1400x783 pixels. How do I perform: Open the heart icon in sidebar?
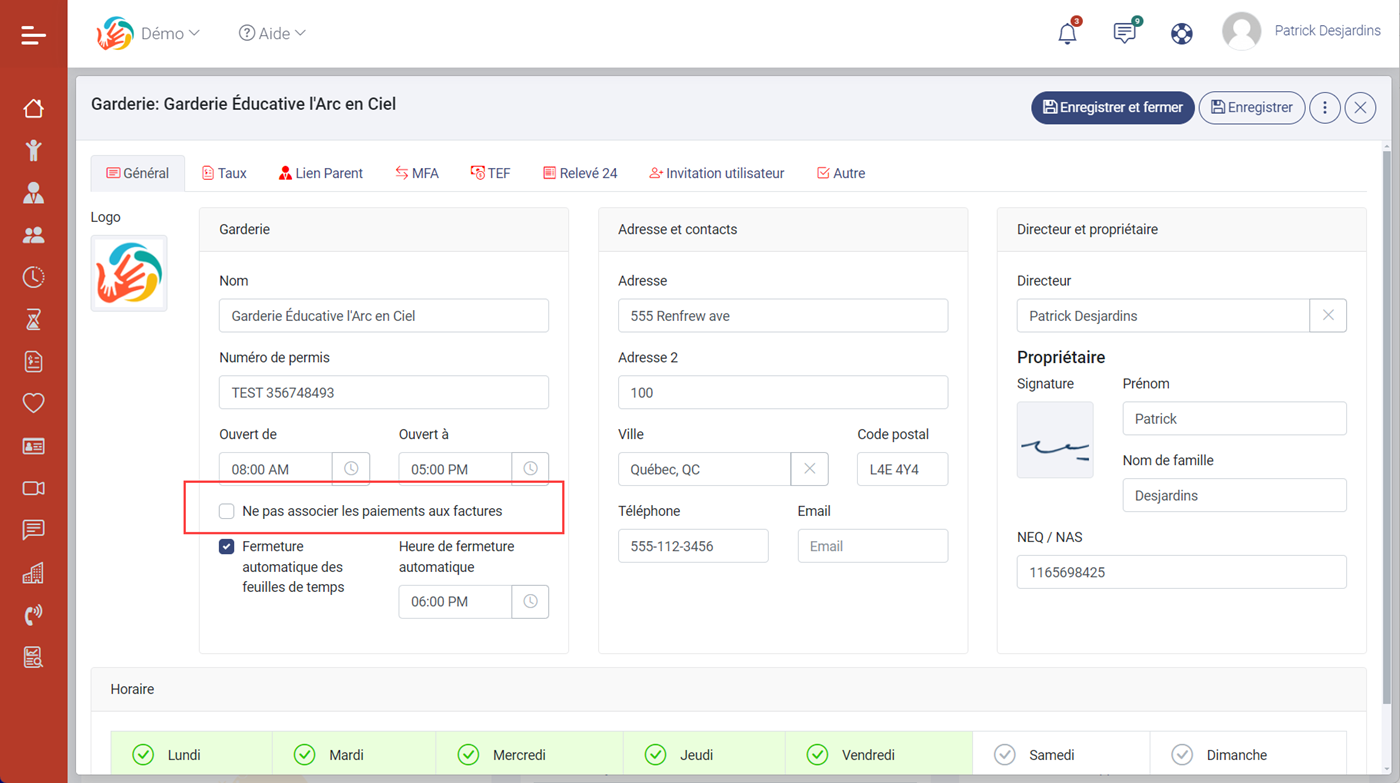click(x=33, y=403)
